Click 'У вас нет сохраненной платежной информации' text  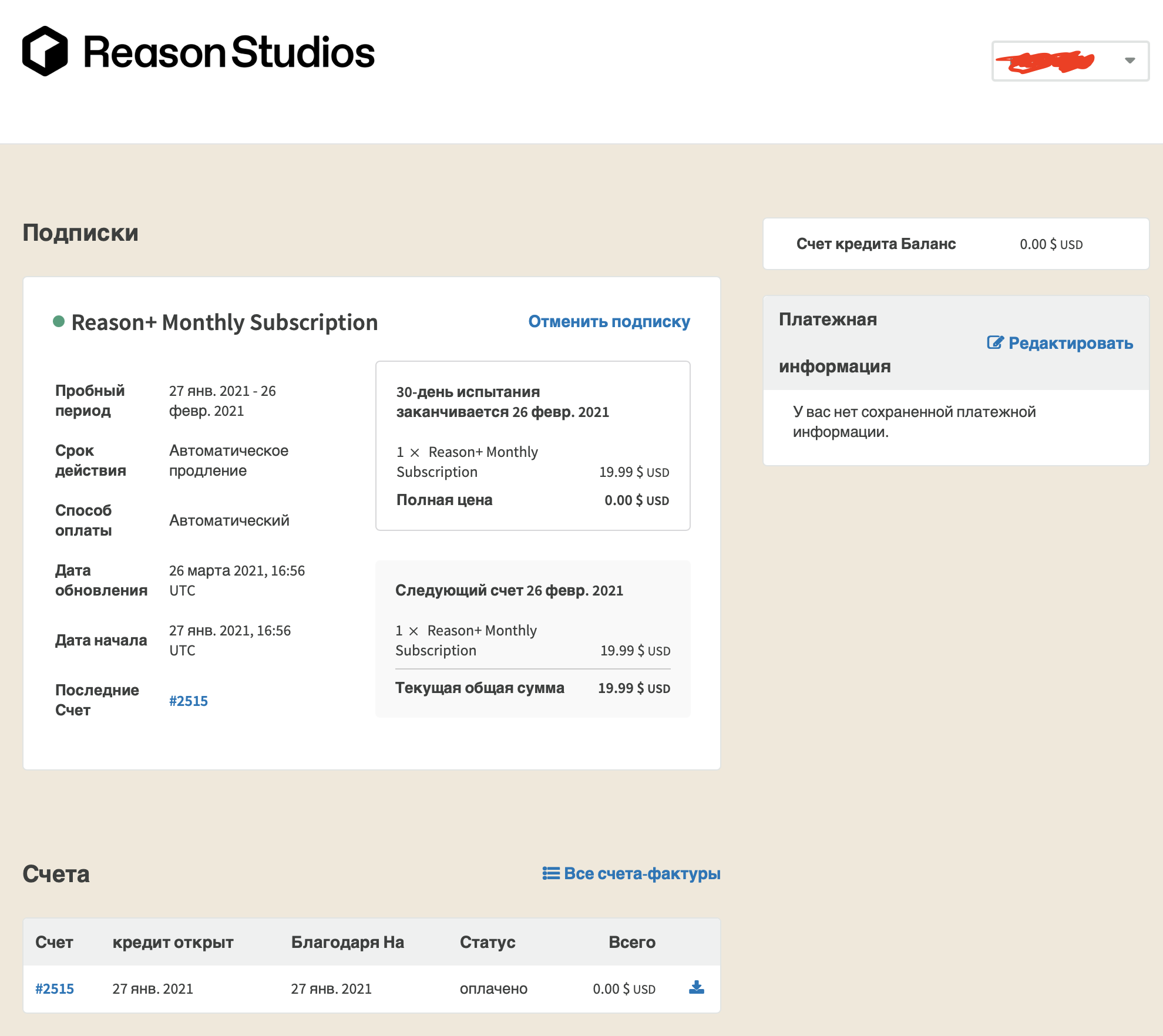pos(914,422)
